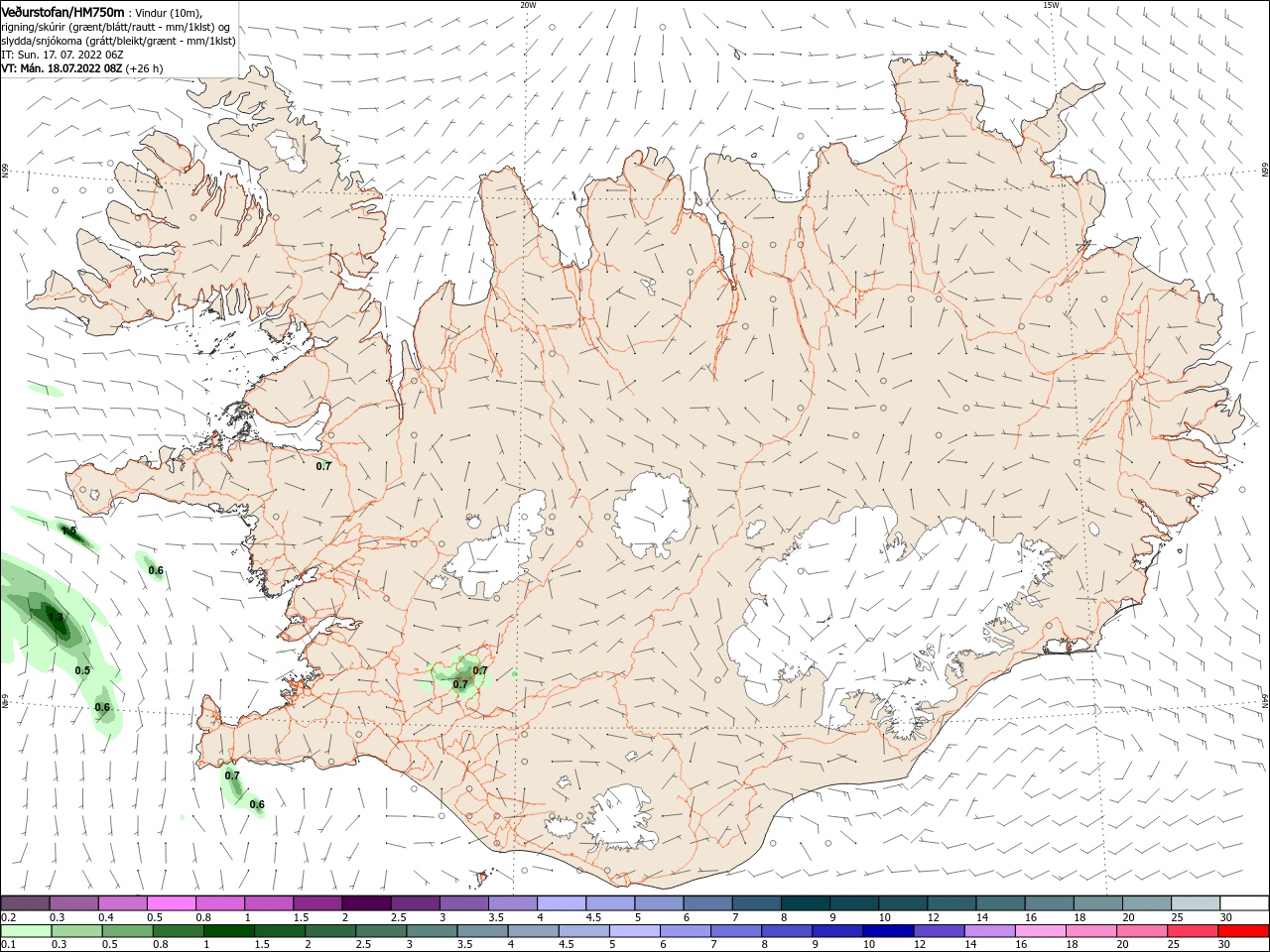Select the 'Vindur (10m)' label in the header
Image resolution: width=1270 pixels, height=952 pixels.
point(169,13)
